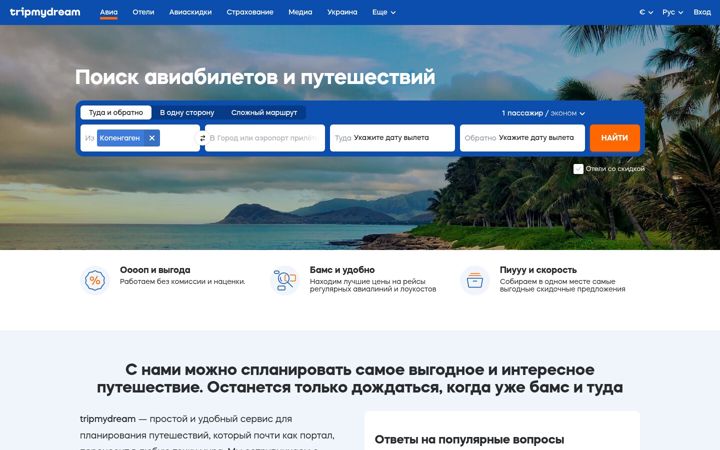Screen dimensions: 720x450
Task: Click the magnifier search prices icon
Action: click(285, 280)
